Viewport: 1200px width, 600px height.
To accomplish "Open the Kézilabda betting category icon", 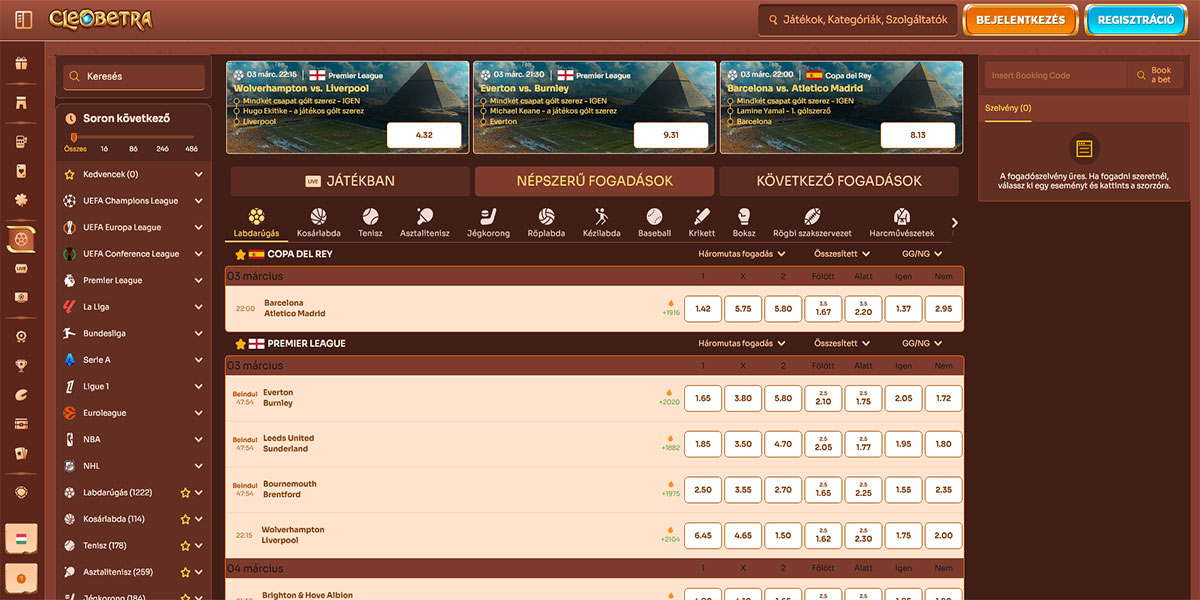I will pyautogui.click(x=600, y=215).
